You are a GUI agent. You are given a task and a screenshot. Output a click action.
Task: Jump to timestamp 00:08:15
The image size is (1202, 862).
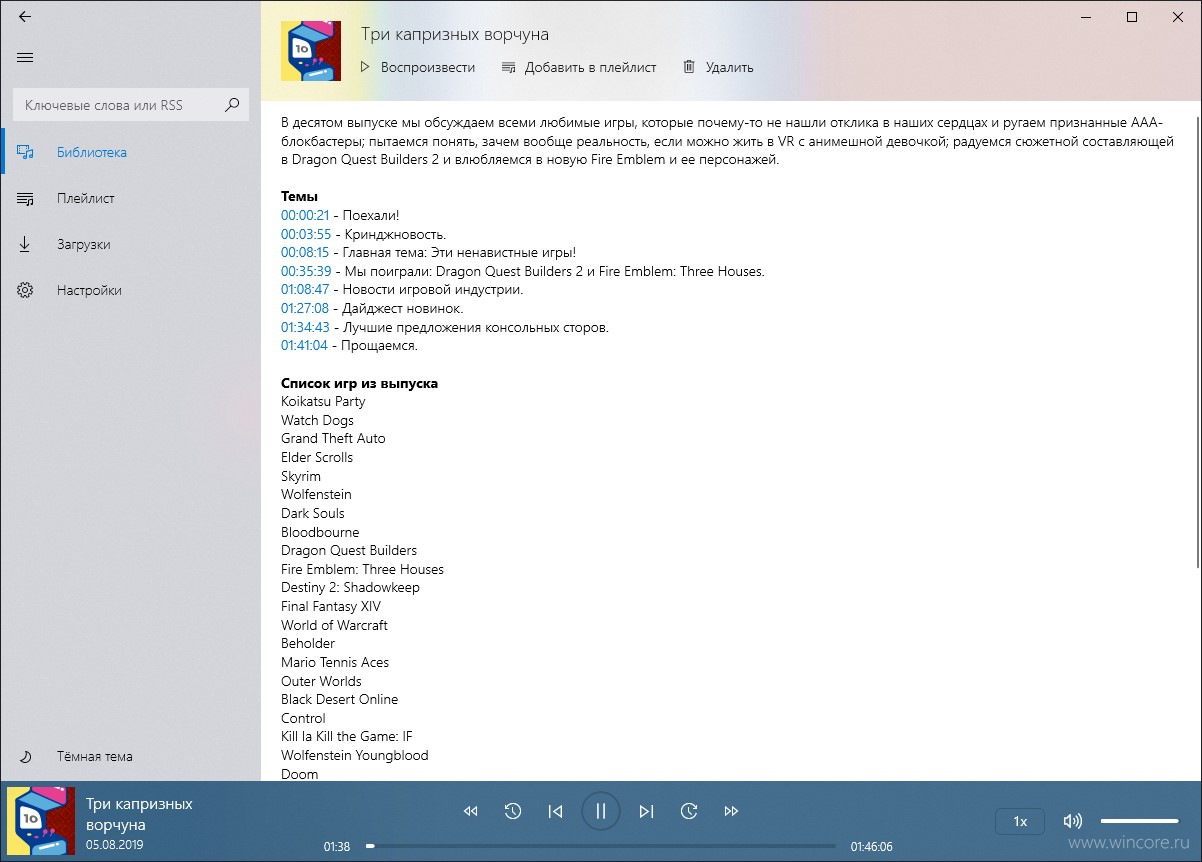pos(305,253)
